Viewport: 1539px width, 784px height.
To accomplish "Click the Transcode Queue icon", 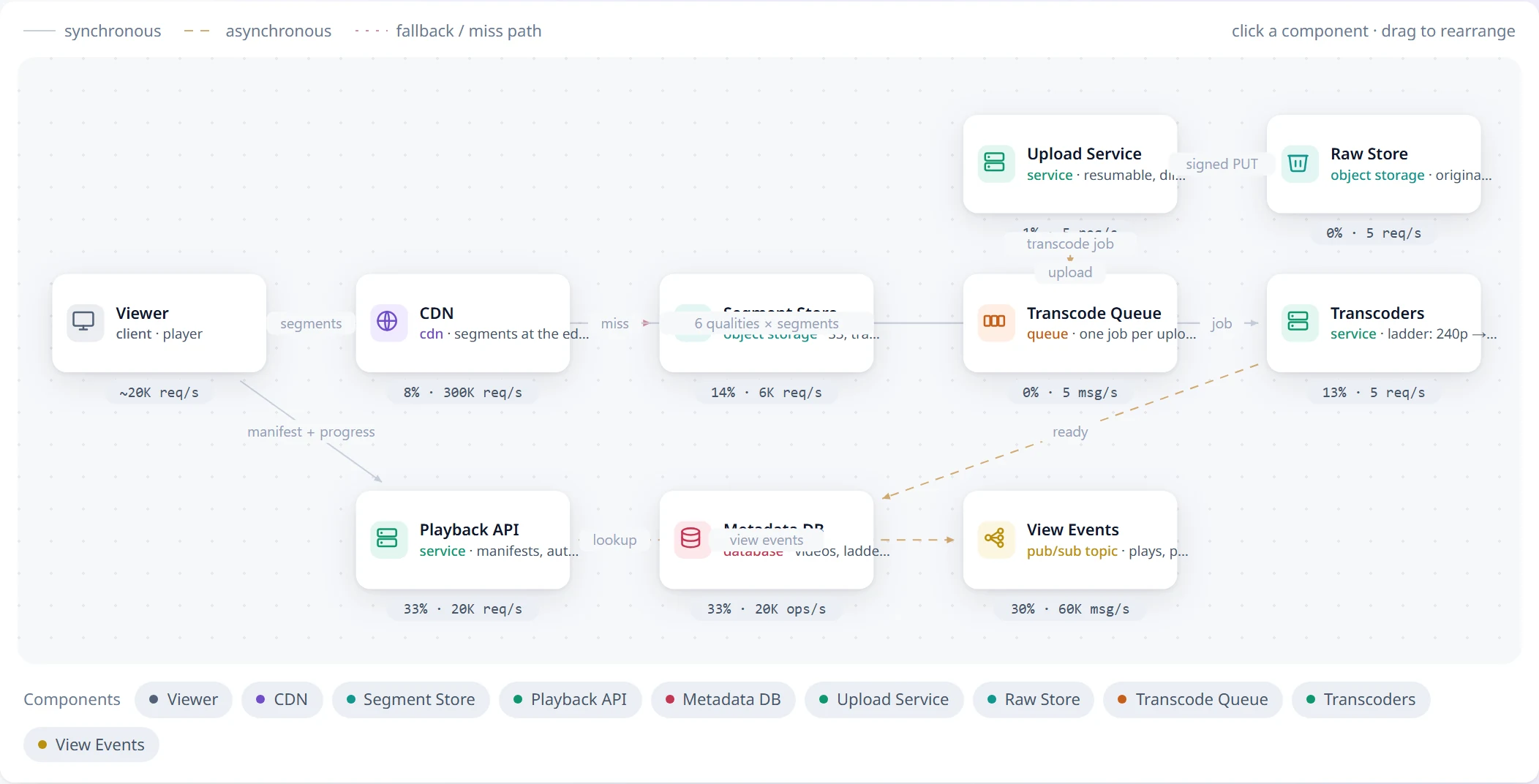I will pos(994,322).
